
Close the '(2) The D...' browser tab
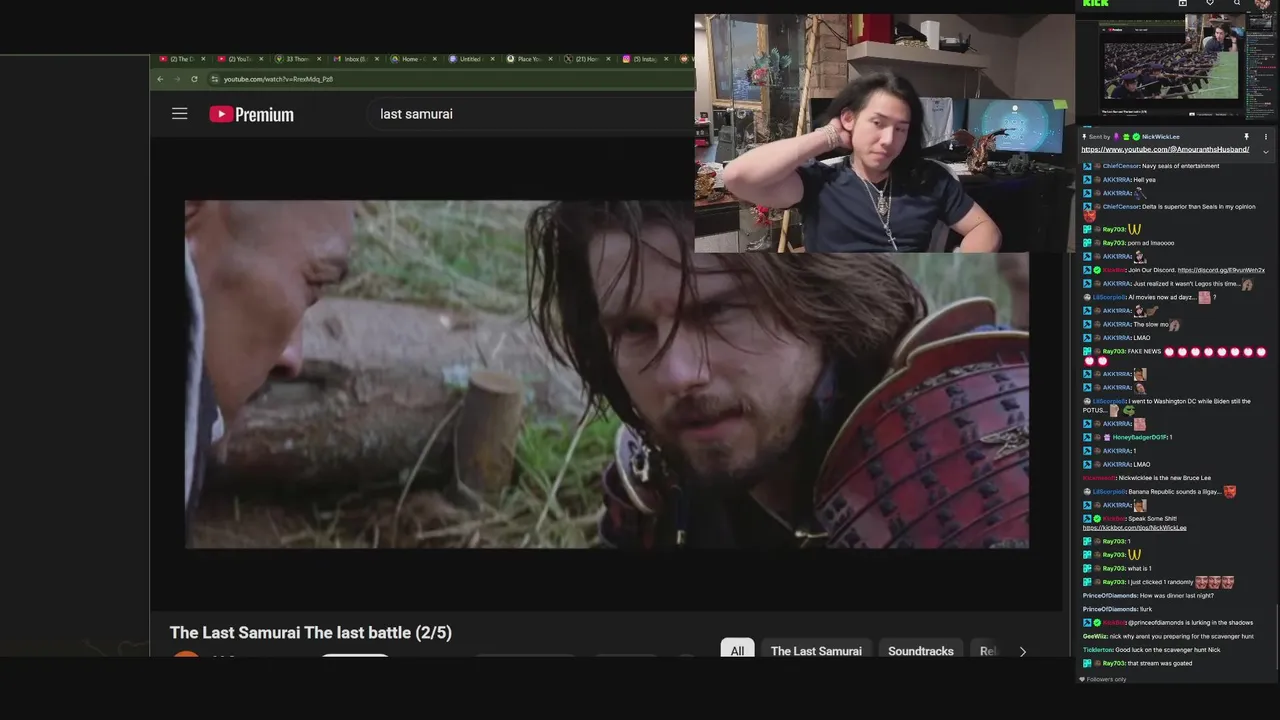point(202,59)
